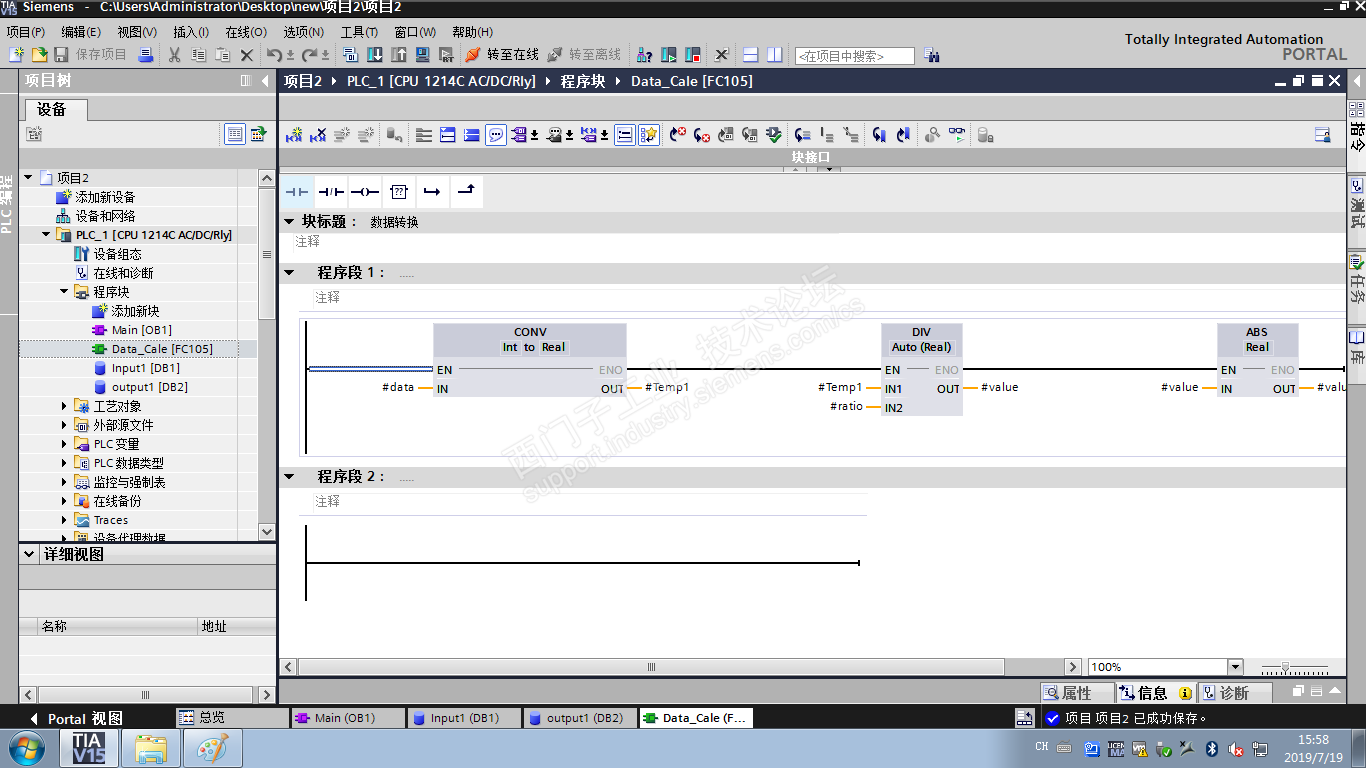Expand the PLC变量 folder
Screen dimensions: 1366x768
pyautogui.click(x=65, y=444)
